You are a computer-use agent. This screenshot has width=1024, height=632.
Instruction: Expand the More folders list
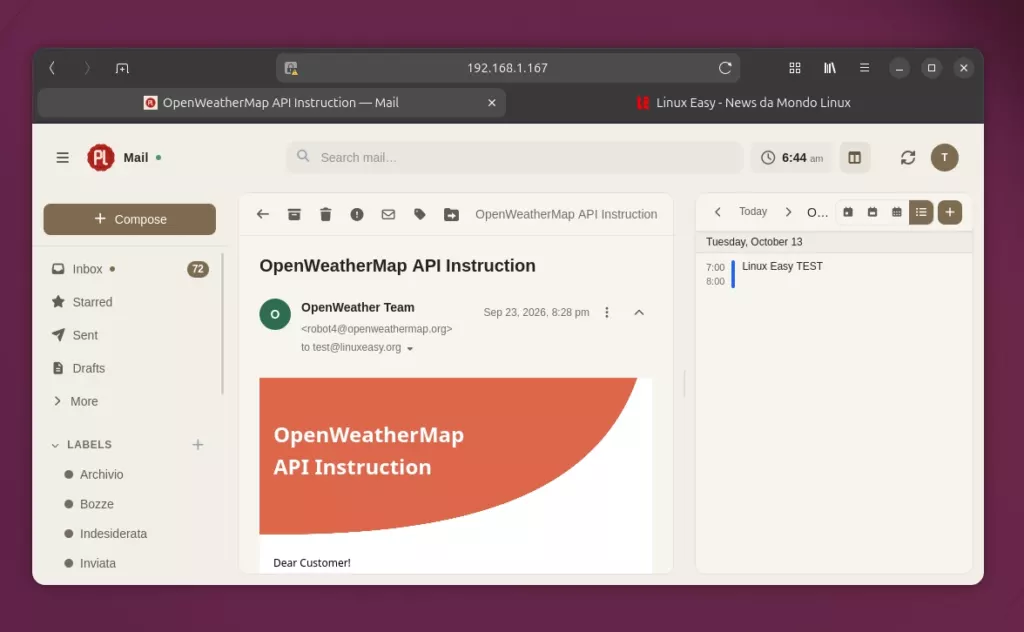[76, 402]
